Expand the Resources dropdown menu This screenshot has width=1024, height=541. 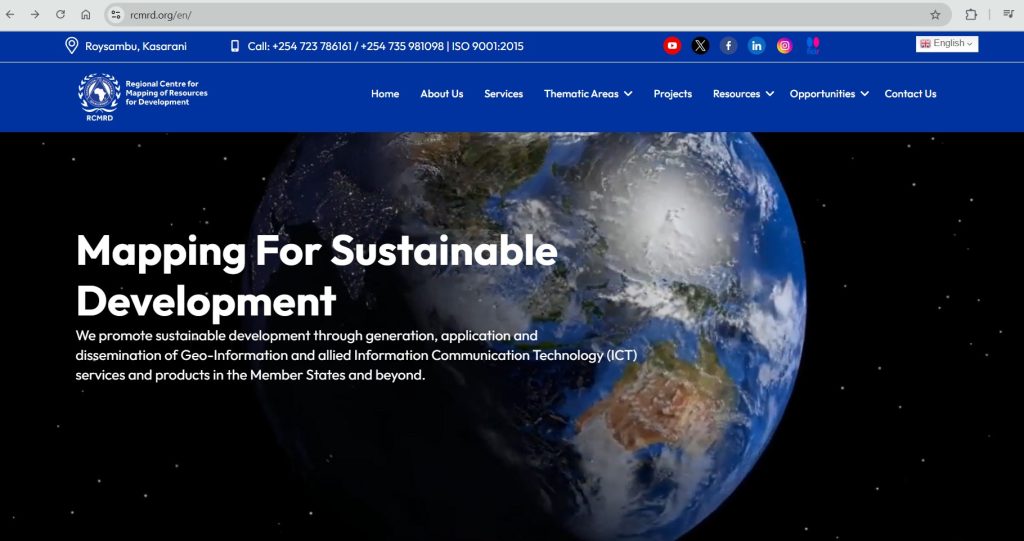click(743, 94)
